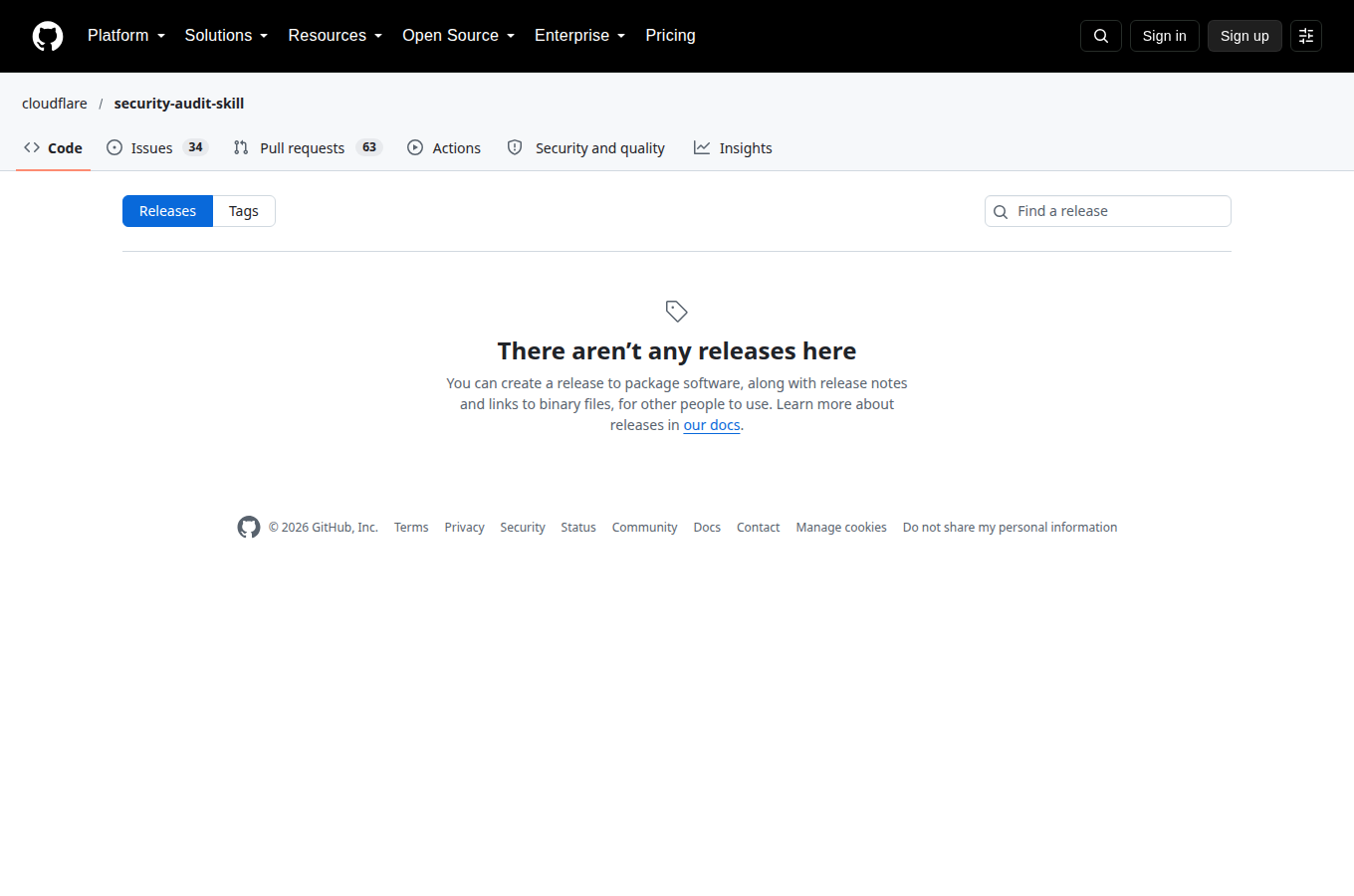Open the Security footer link
Viewport: 1354px width, 896px height.
(x=523, y=528)
